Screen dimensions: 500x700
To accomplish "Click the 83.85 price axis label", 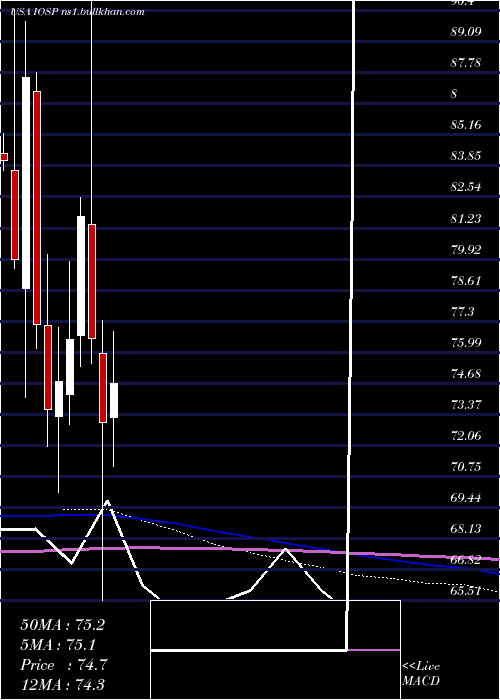I will pyautogui.click(x=466, y=156).
